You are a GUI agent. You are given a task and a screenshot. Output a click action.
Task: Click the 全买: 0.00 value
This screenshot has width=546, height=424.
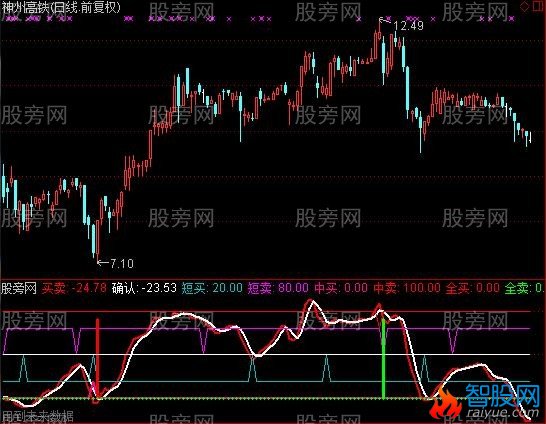[473, 288]
